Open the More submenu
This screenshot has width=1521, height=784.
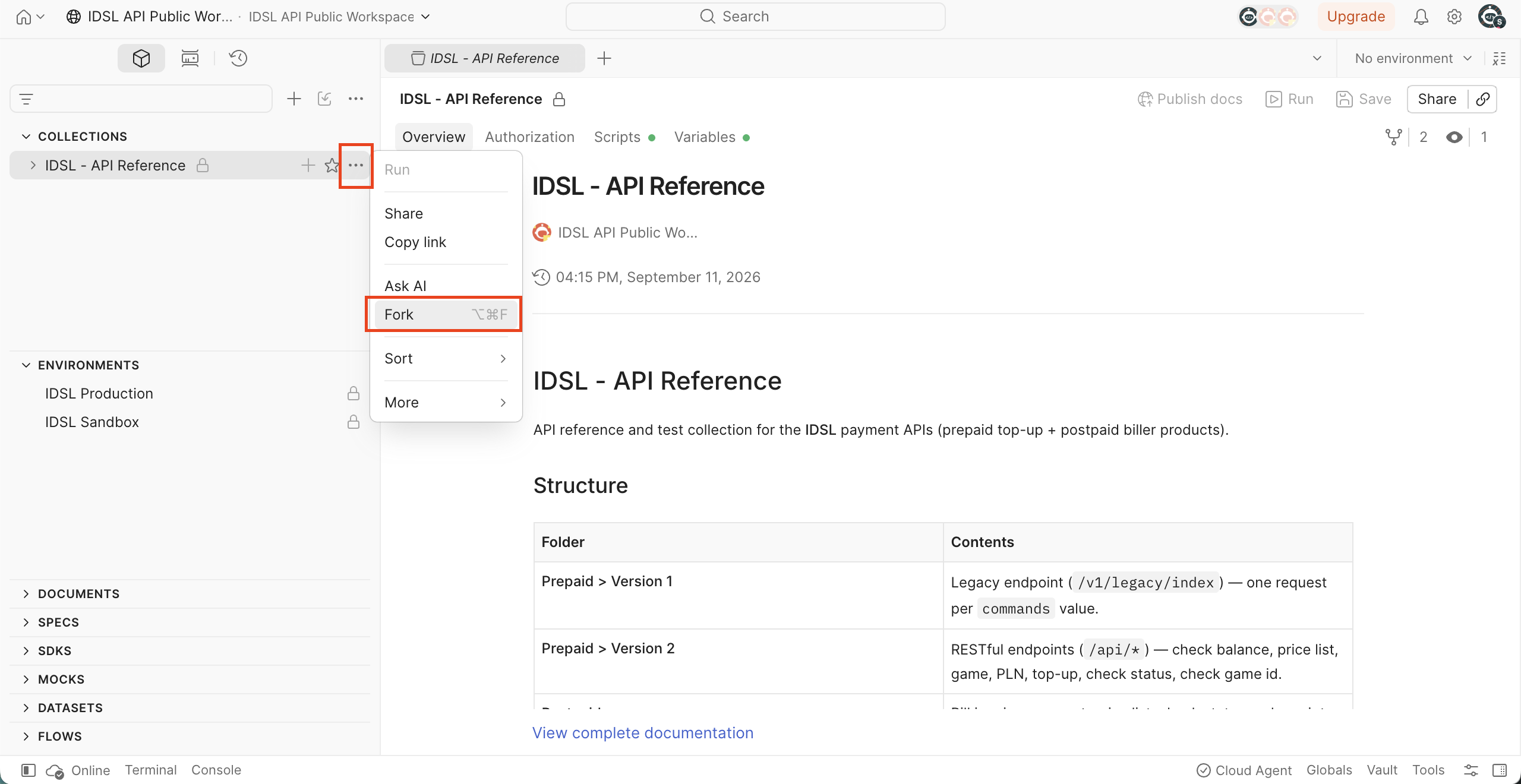pyautogui.click(x=446, y=403)
